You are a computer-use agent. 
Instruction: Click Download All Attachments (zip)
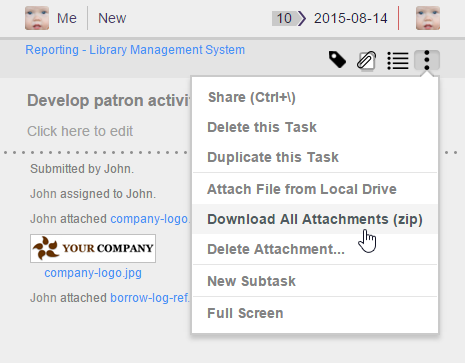(x=315, y=219)
